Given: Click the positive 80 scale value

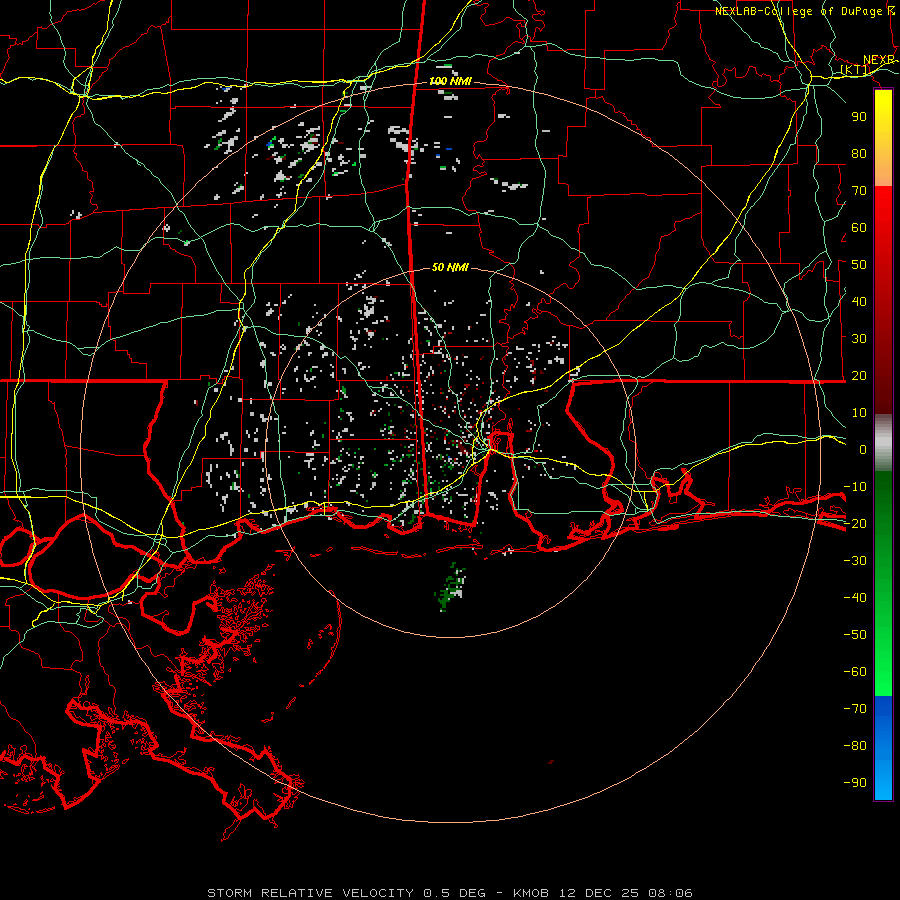Looking at the screenshot, I should click(x=859, y=153).
